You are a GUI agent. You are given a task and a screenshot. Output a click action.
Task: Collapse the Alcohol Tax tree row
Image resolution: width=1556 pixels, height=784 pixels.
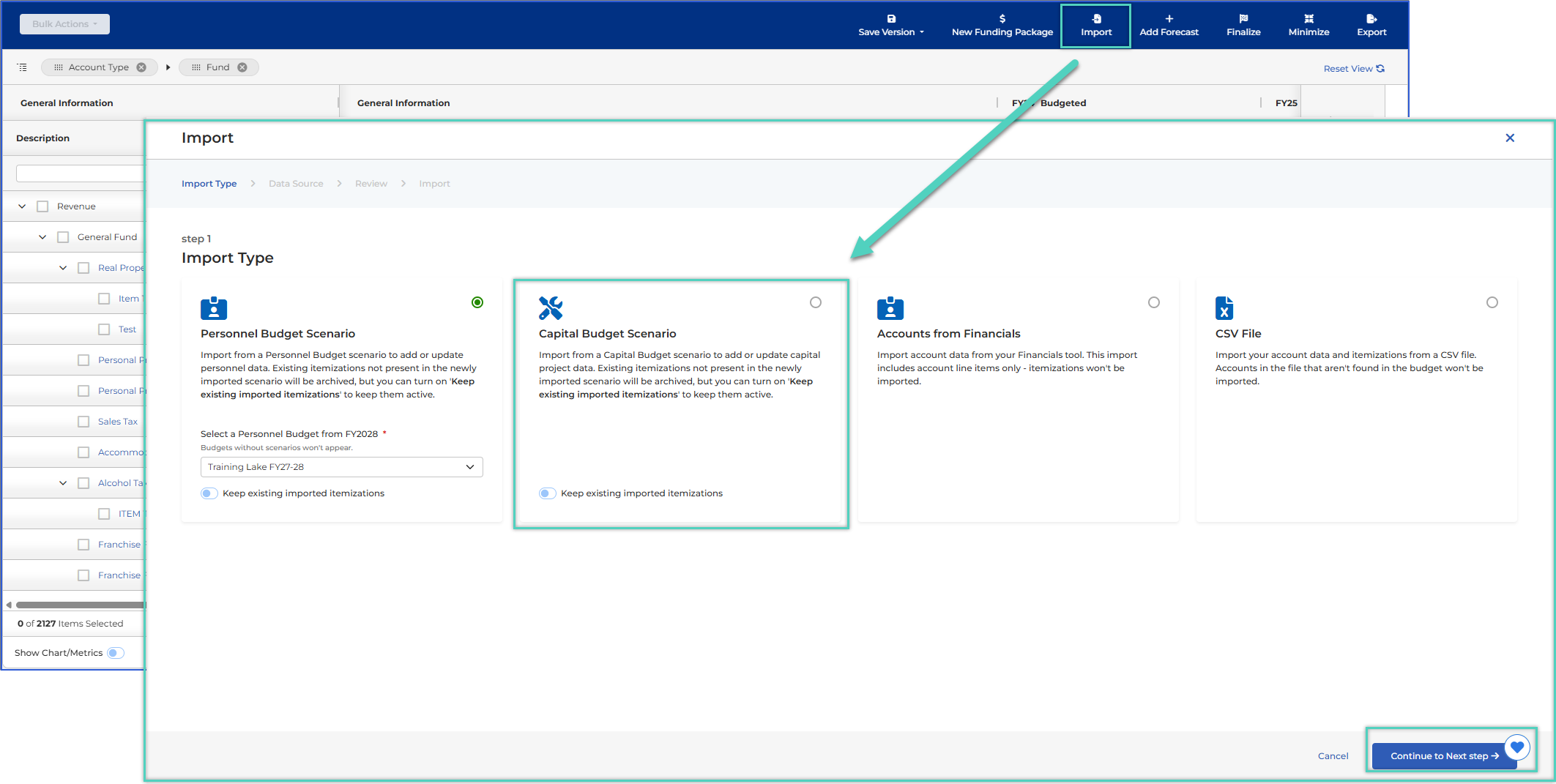[63, 483]
